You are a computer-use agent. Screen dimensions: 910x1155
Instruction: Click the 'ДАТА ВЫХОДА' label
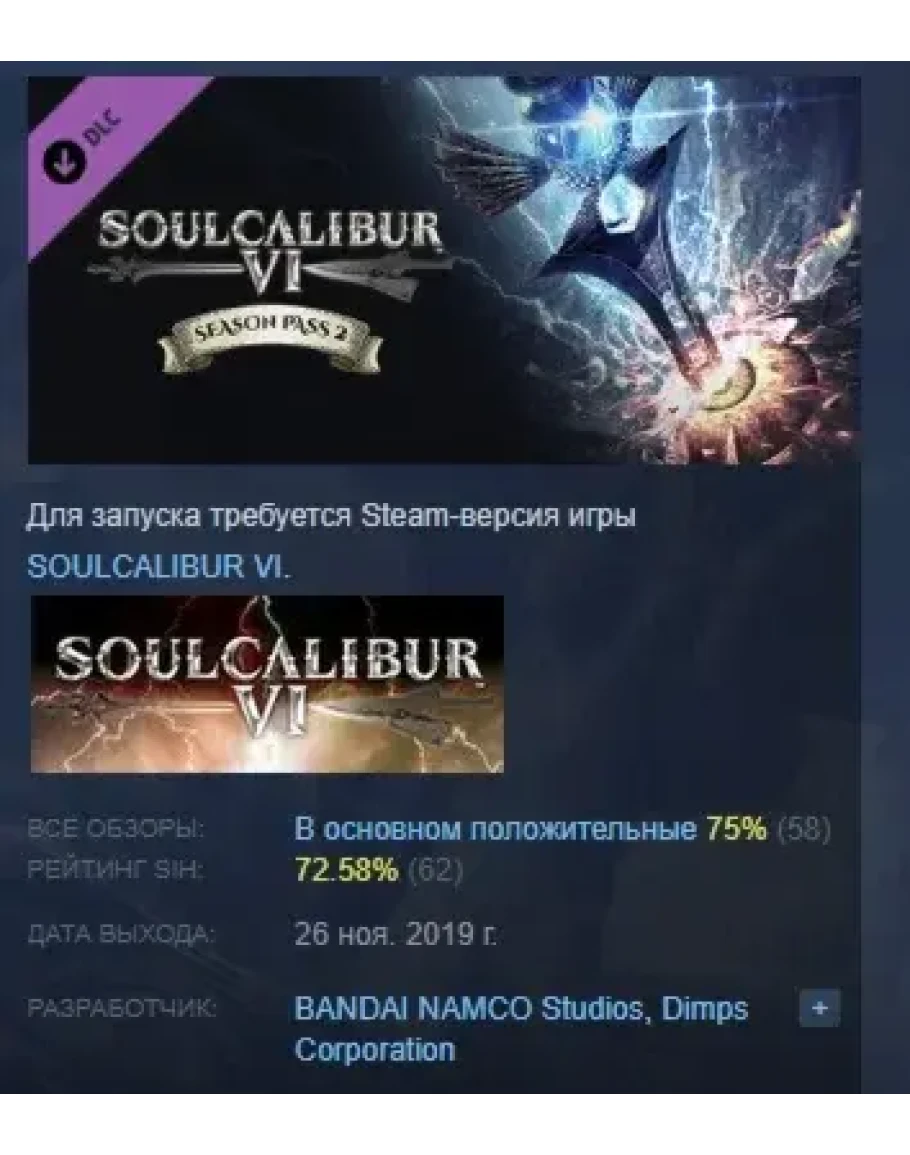pos(121,935)
